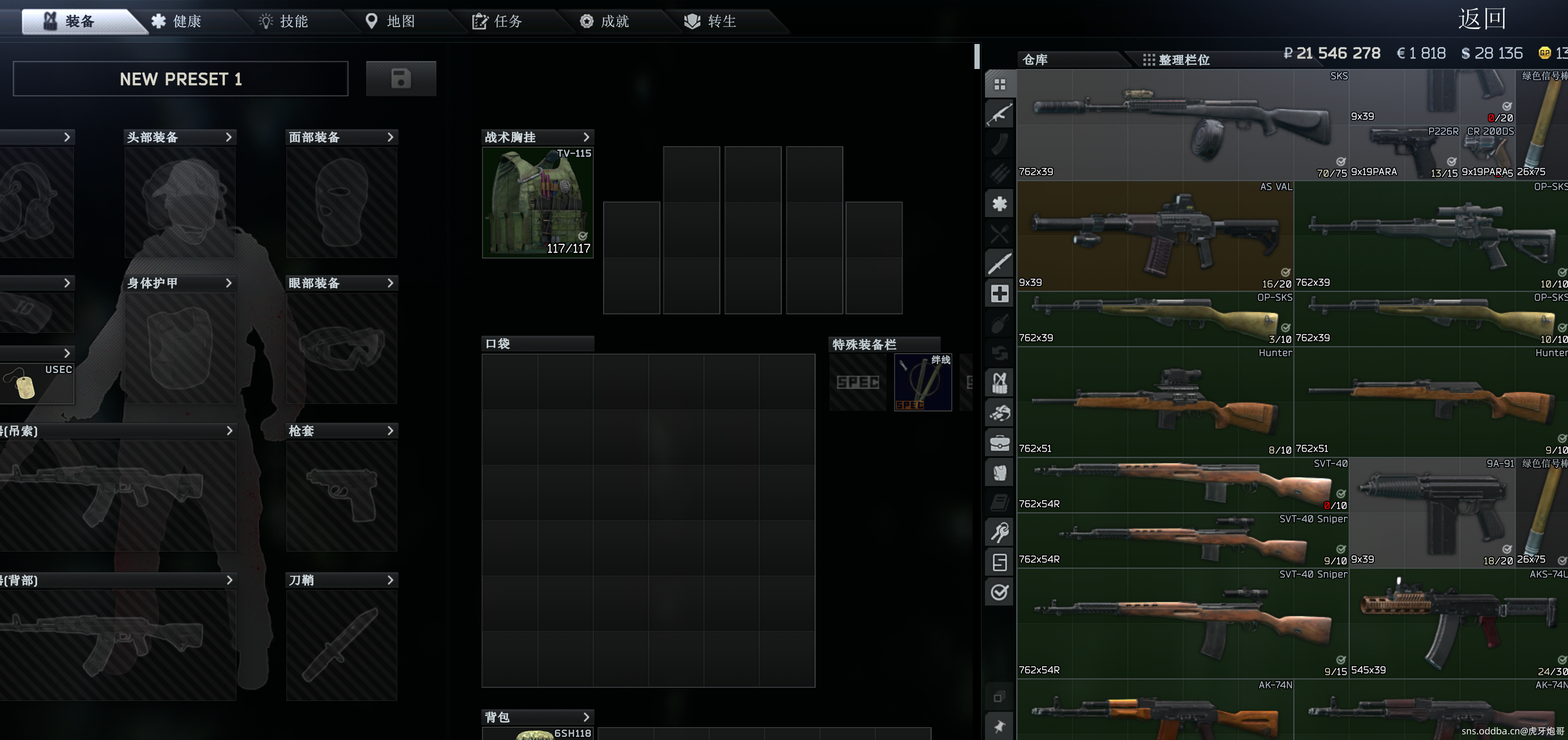This screenshot has width=1568, height=740.
Task: Select the grenade filter icon
Action: pos(999,323)
